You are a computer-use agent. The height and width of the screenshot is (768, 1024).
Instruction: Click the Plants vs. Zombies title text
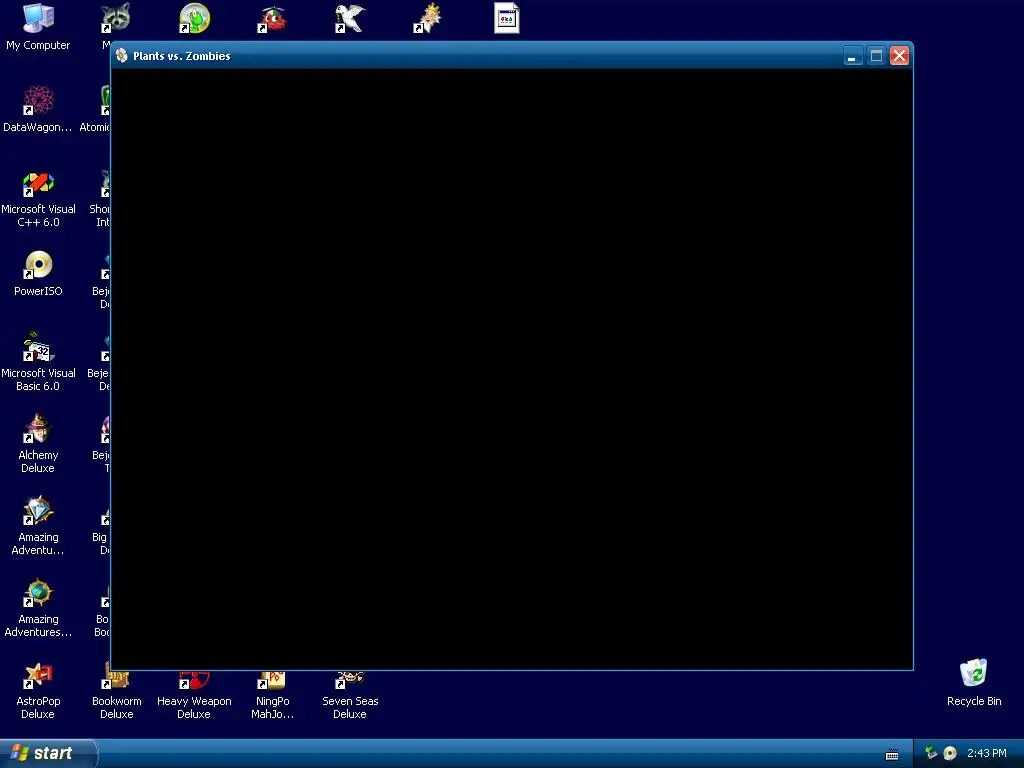pos(182,56)
